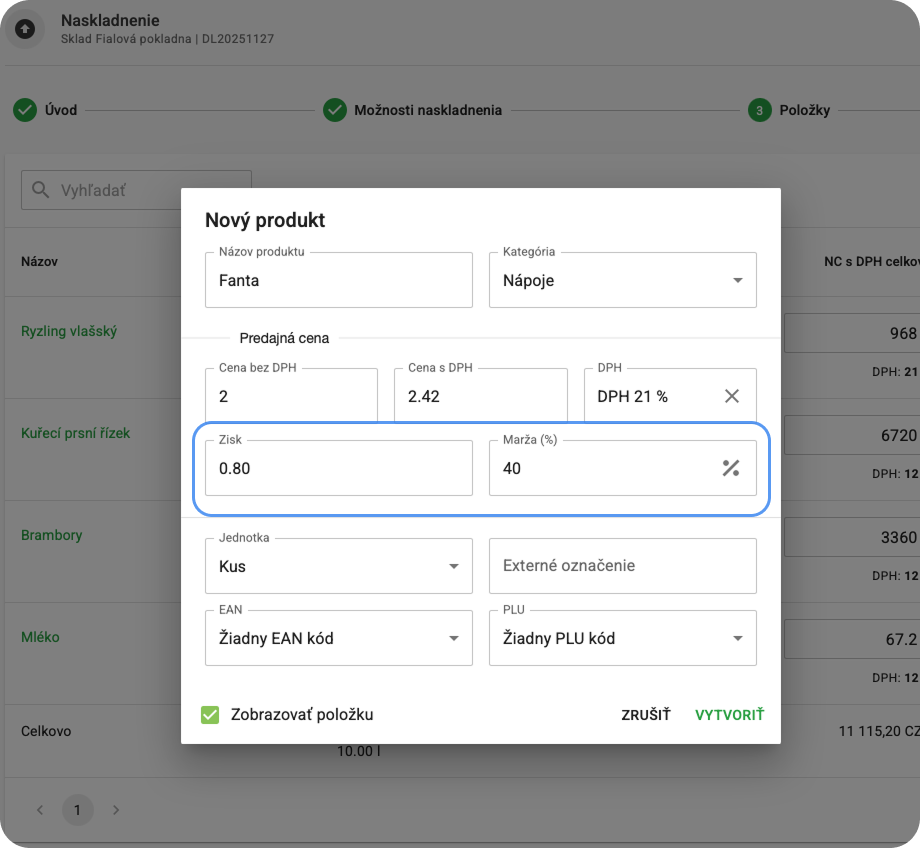This screenshot has height=848, width=920.
Task: Go to next page arrow
Action: point(115,810)
